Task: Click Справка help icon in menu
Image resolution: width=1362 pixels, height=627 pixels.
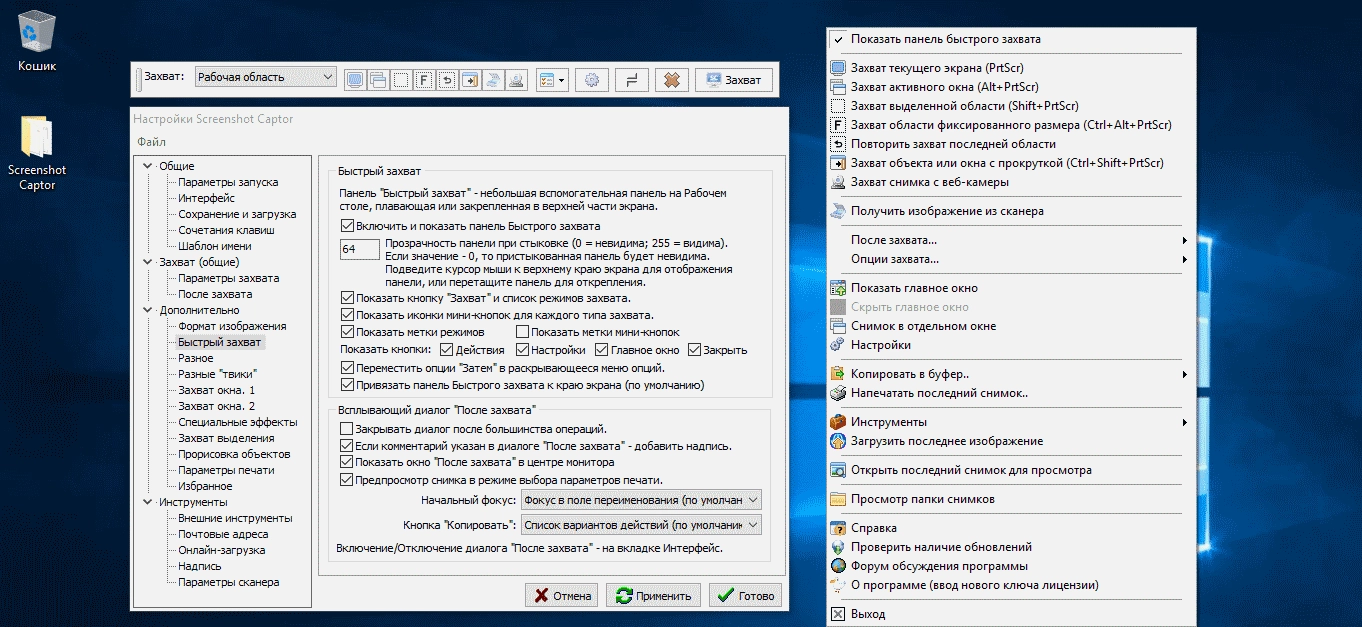Action: coord(838,528)
